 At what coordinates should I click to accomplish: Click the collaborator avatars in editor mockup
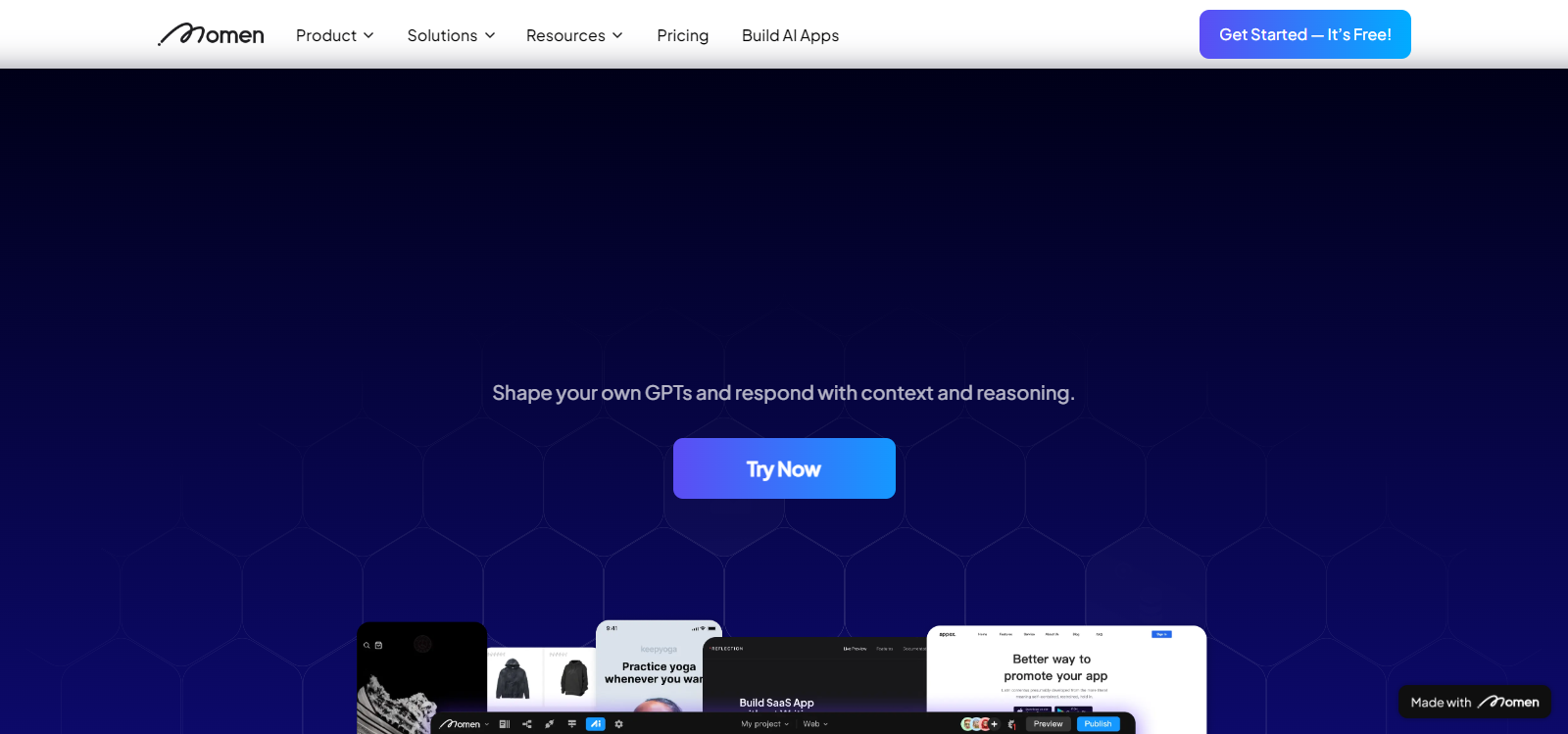(x=979, y=724)
